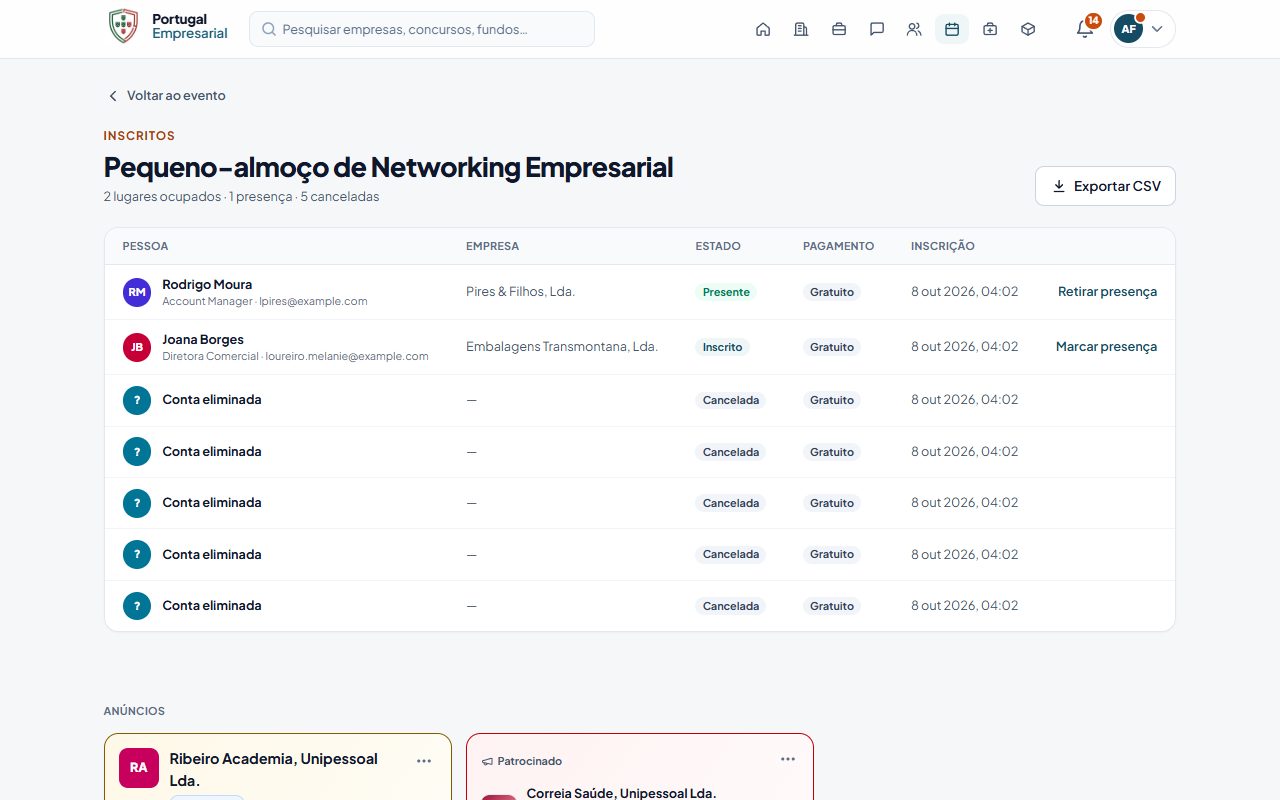
Task: Click the Portugal Empresarial shield logo
Action: coord(123,27)
